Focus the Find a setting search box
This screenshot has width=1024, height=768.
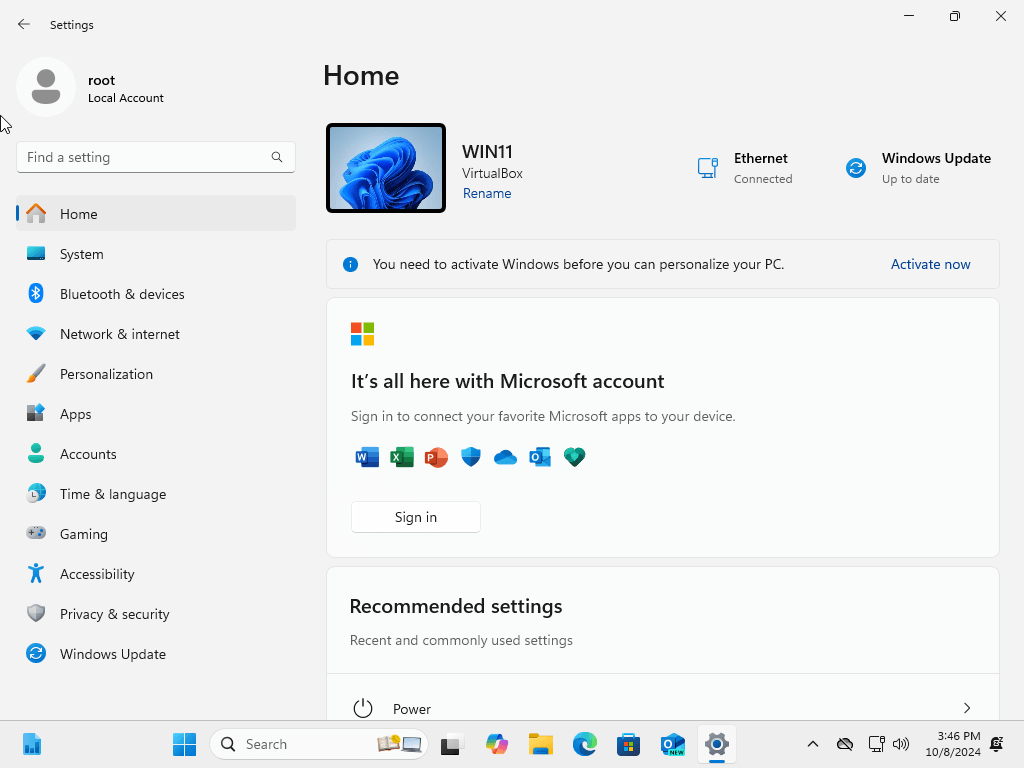coord(156,157)
